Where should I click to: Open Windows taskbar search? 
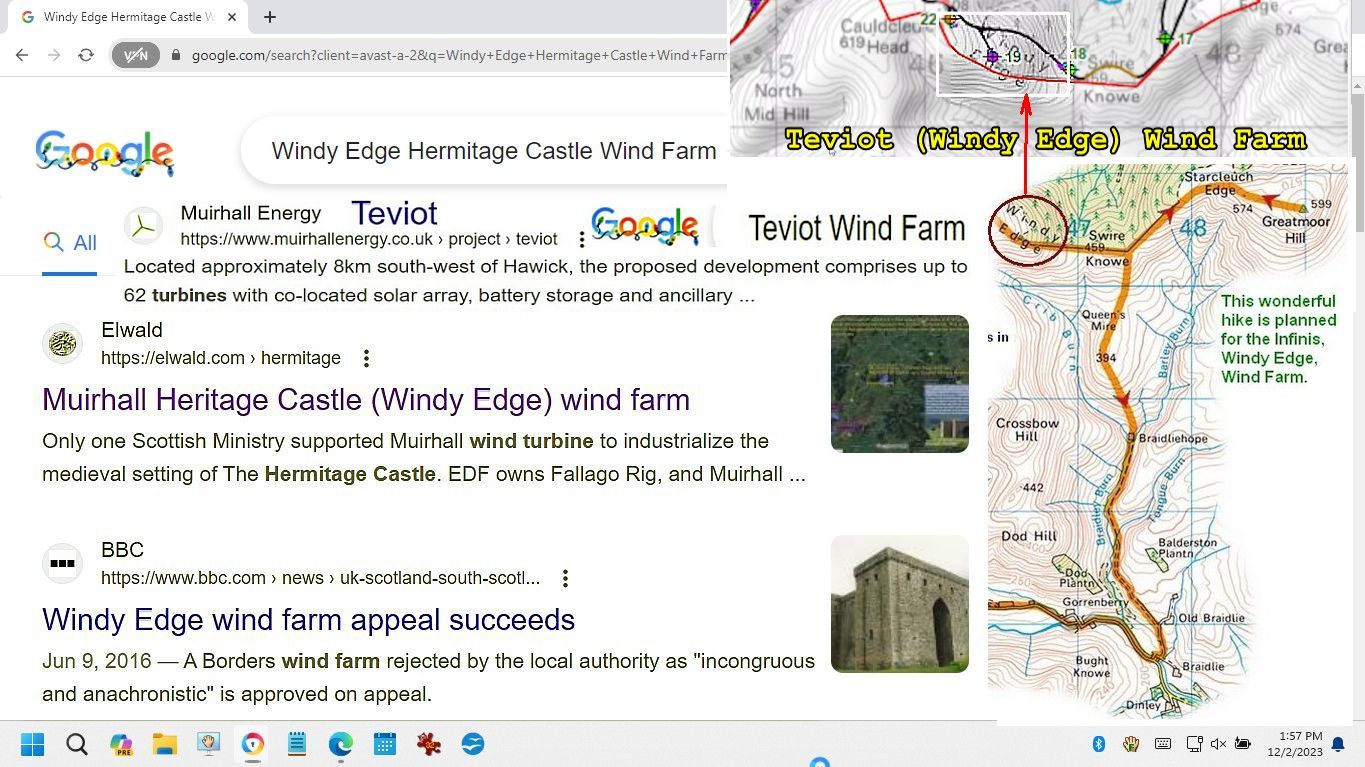(77, 744)
